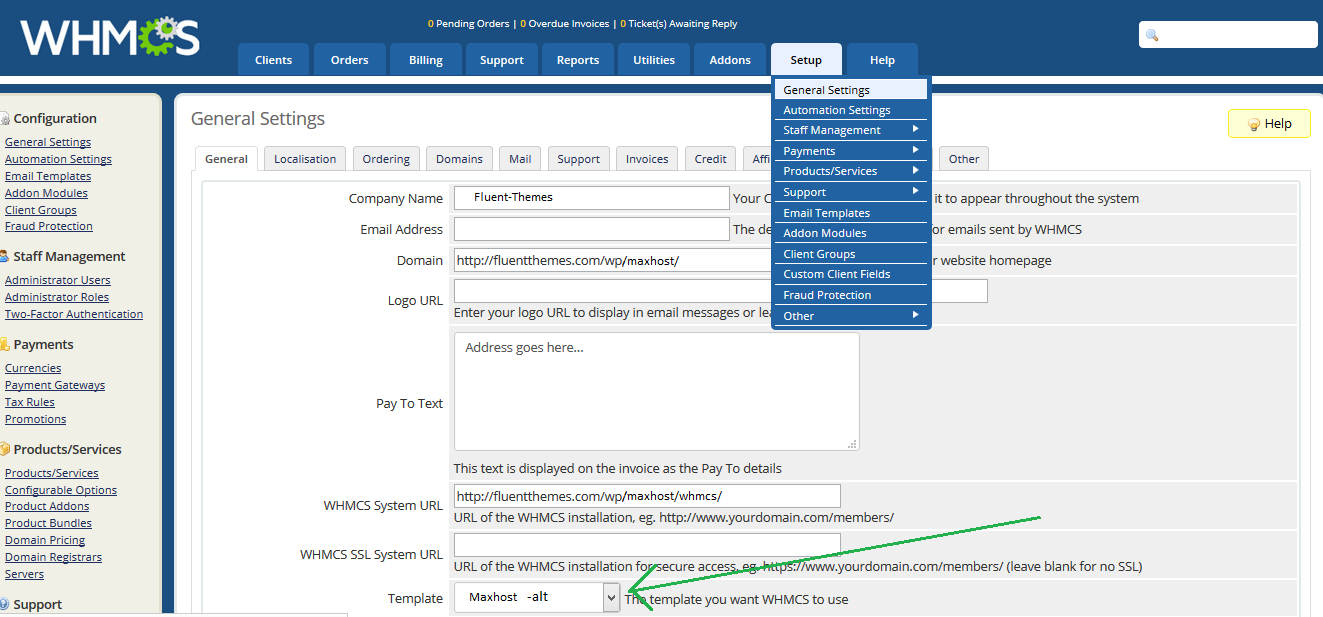
Task: Focus the WHMCS SSL System URL field
Action: 647,545
